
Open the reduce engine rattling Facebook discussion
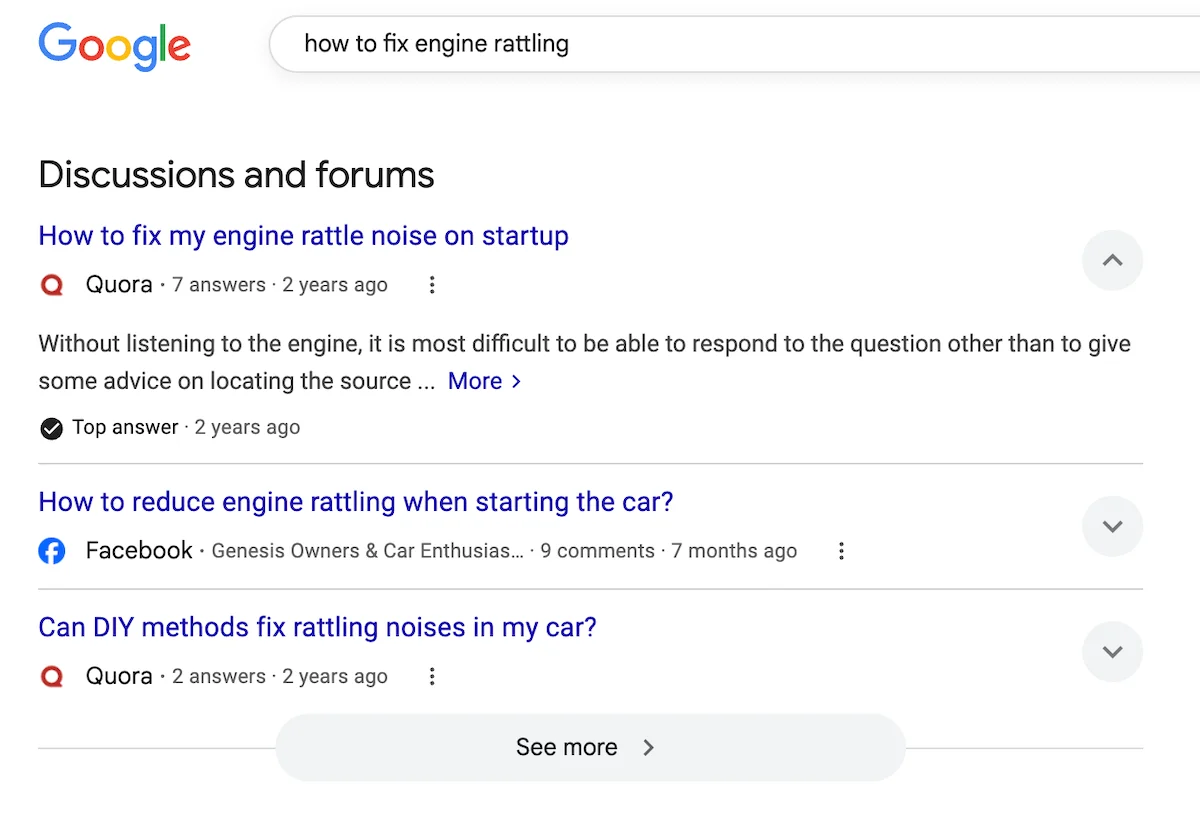tap(355, 502)
